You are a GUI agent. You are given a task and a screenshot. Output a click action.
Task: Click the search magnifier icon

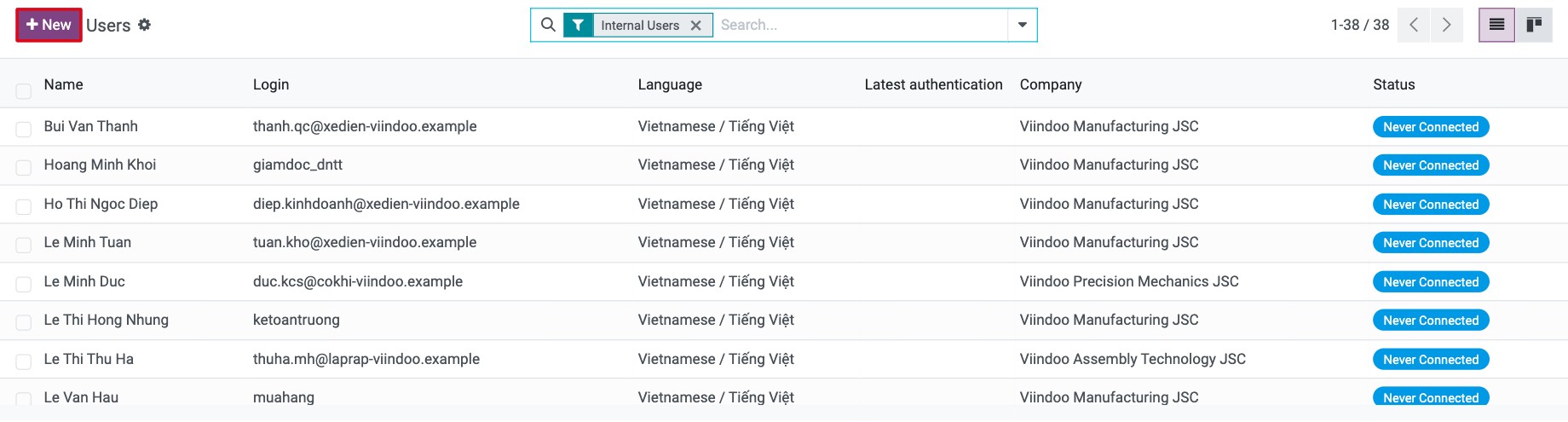pos(548,25)
